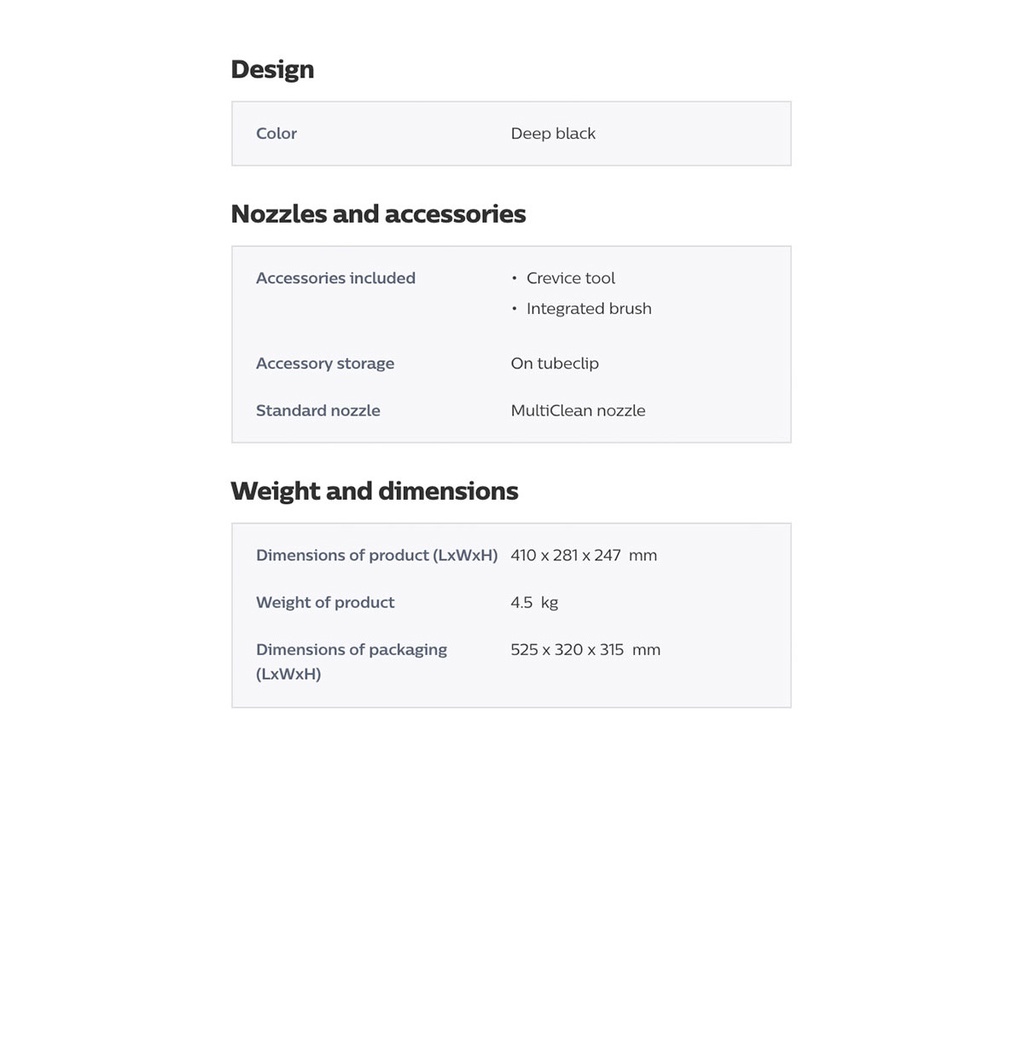
Task: Click the Crevice tool list item
Action: (570, 278)
